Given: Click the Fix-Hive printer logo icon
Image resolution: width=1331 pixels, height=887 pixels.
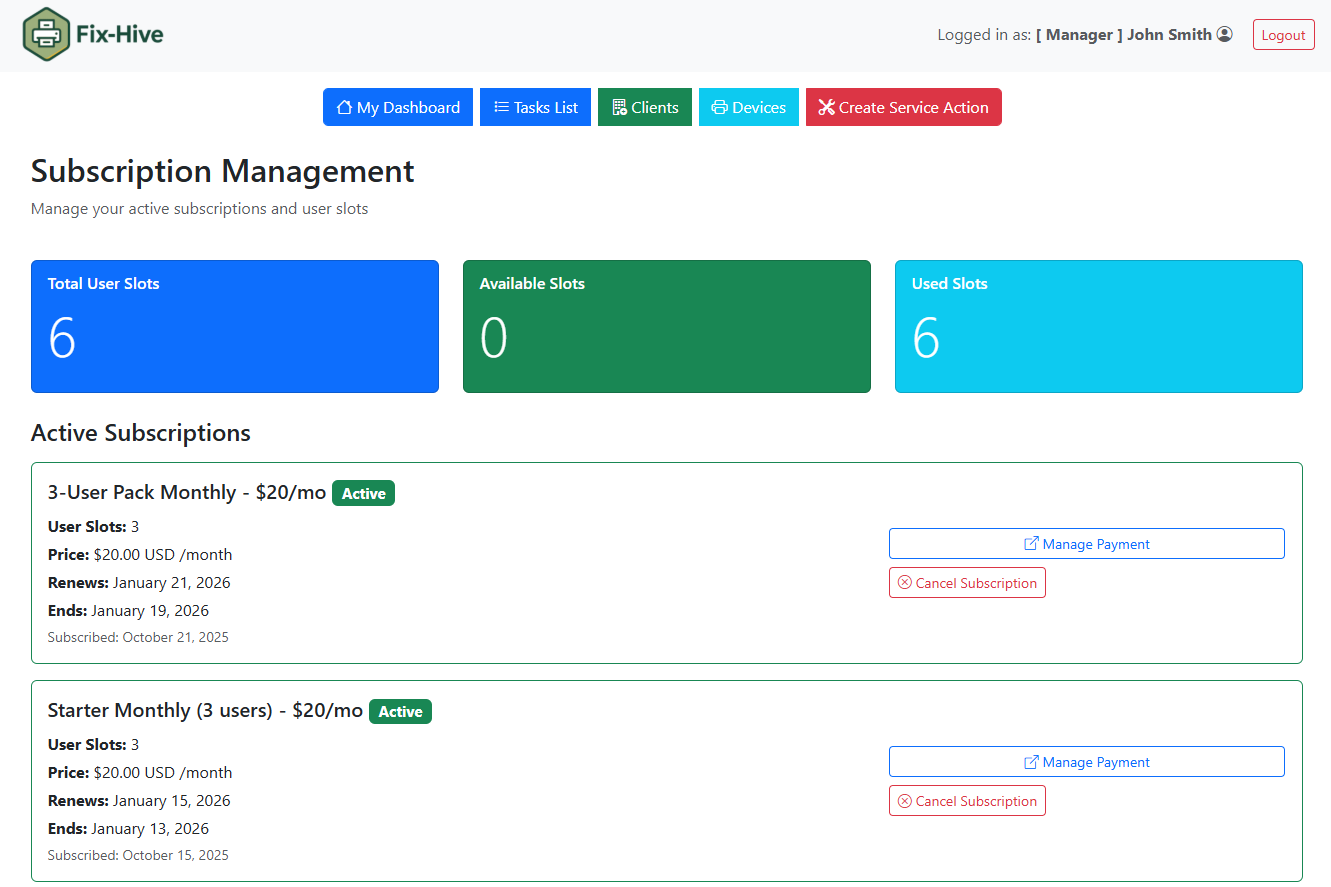Looking at the screenshot, I should pos(46,35).
